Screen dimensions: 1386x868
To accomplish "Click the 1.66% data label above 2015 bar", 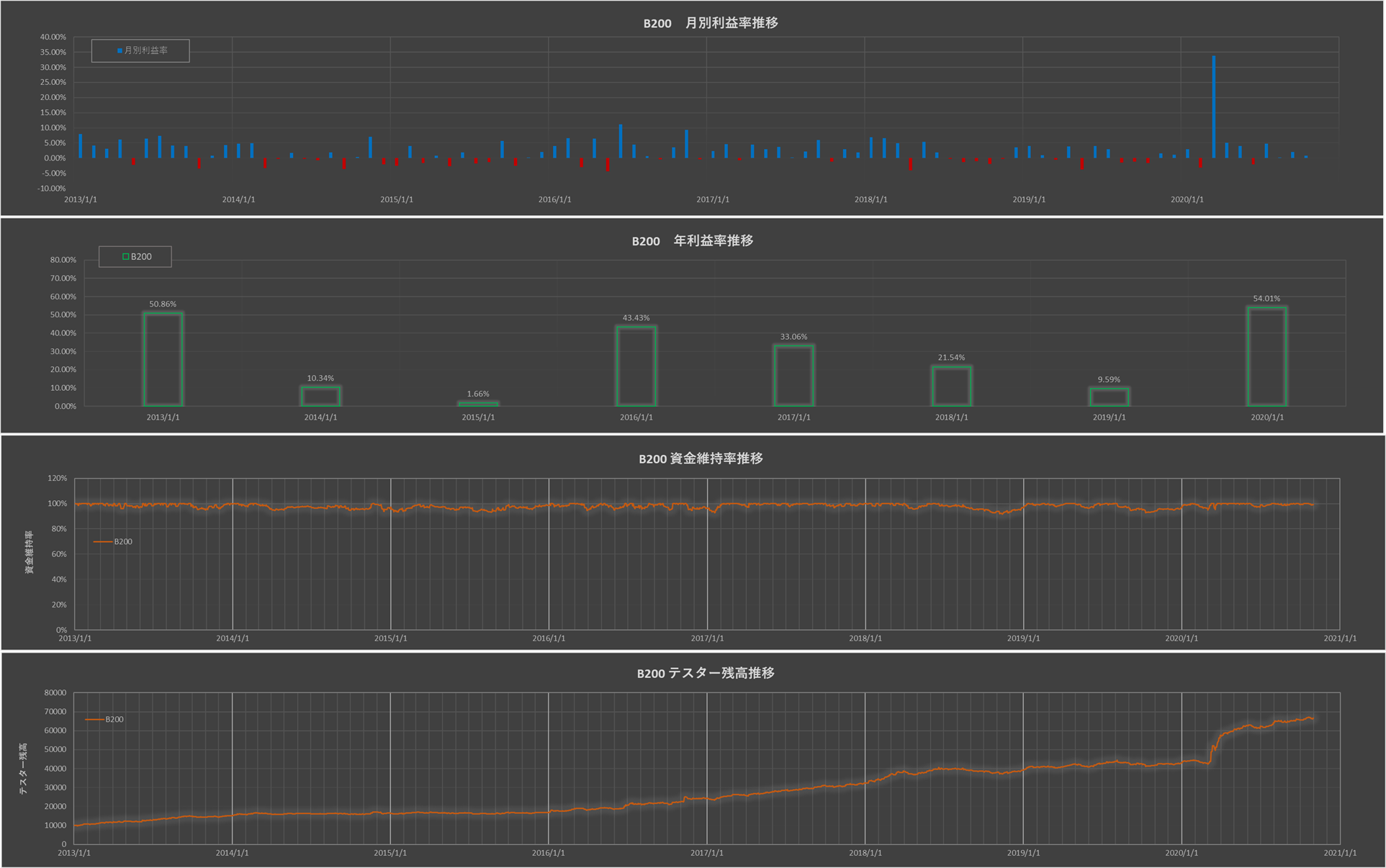I will 478,394.
